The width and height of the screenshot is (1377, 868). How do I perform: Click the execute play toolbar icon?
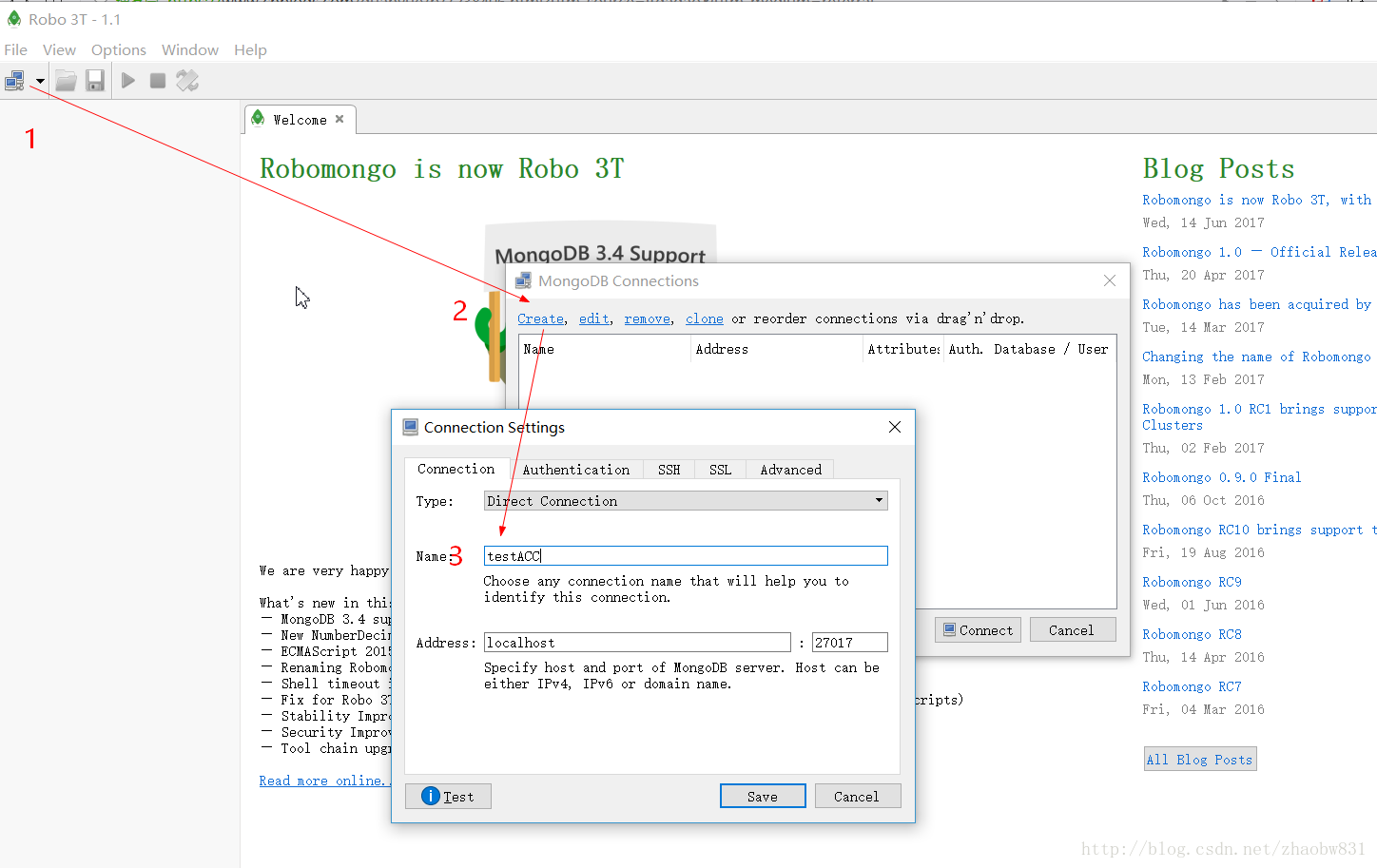click(128, 81)
